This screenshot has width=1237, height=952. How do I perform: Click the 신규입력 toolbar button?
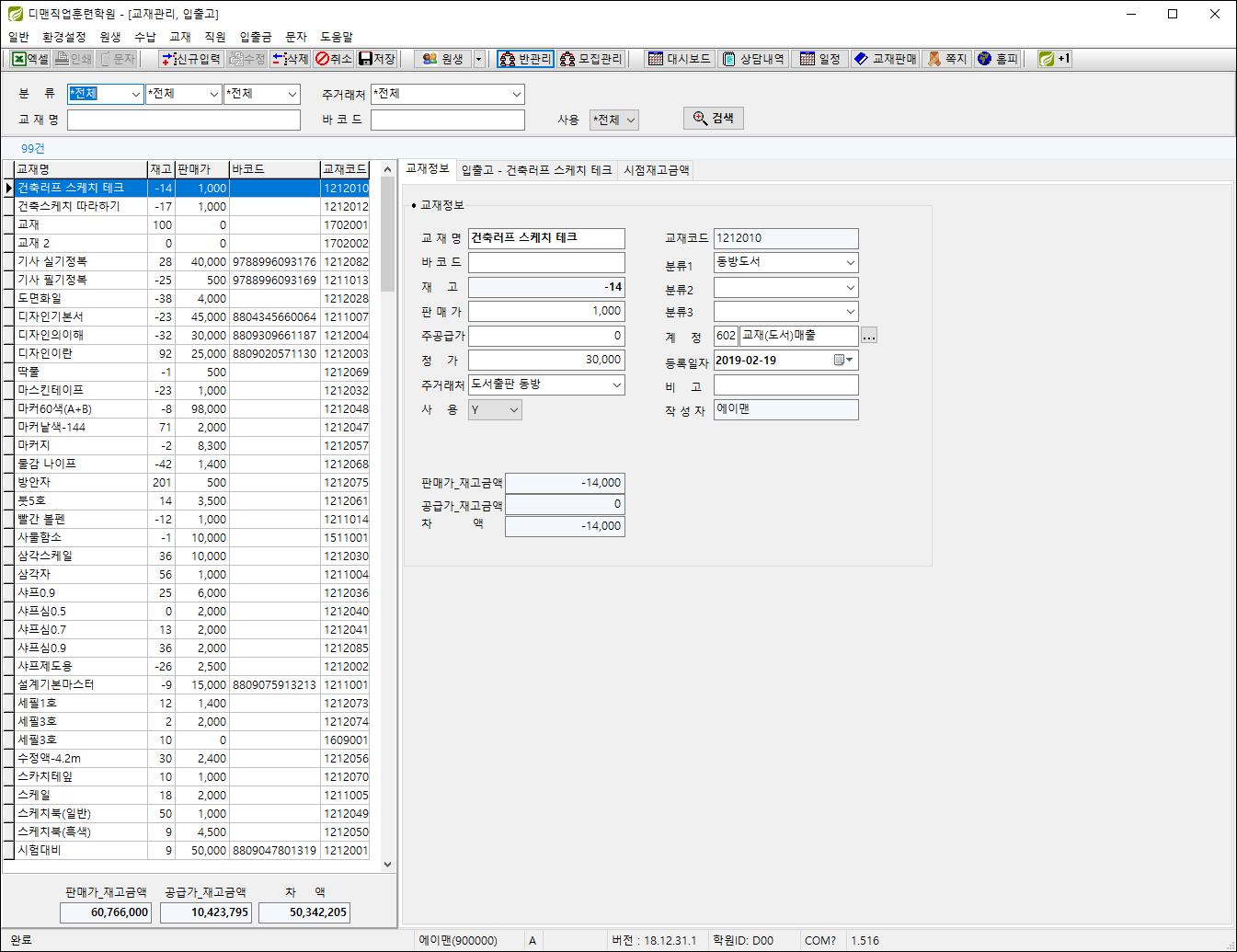pos(190,59)
